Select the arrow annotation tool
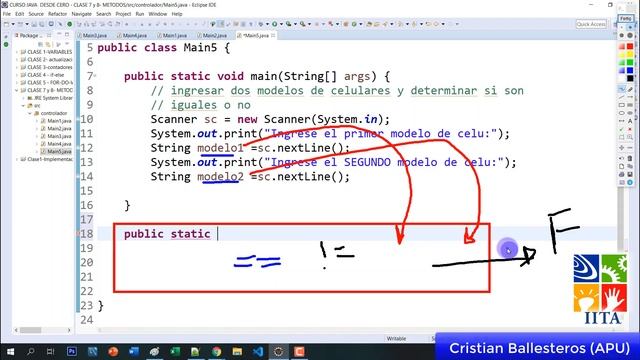The height and width of the screenshot is (360, 640). pos(630,97)
